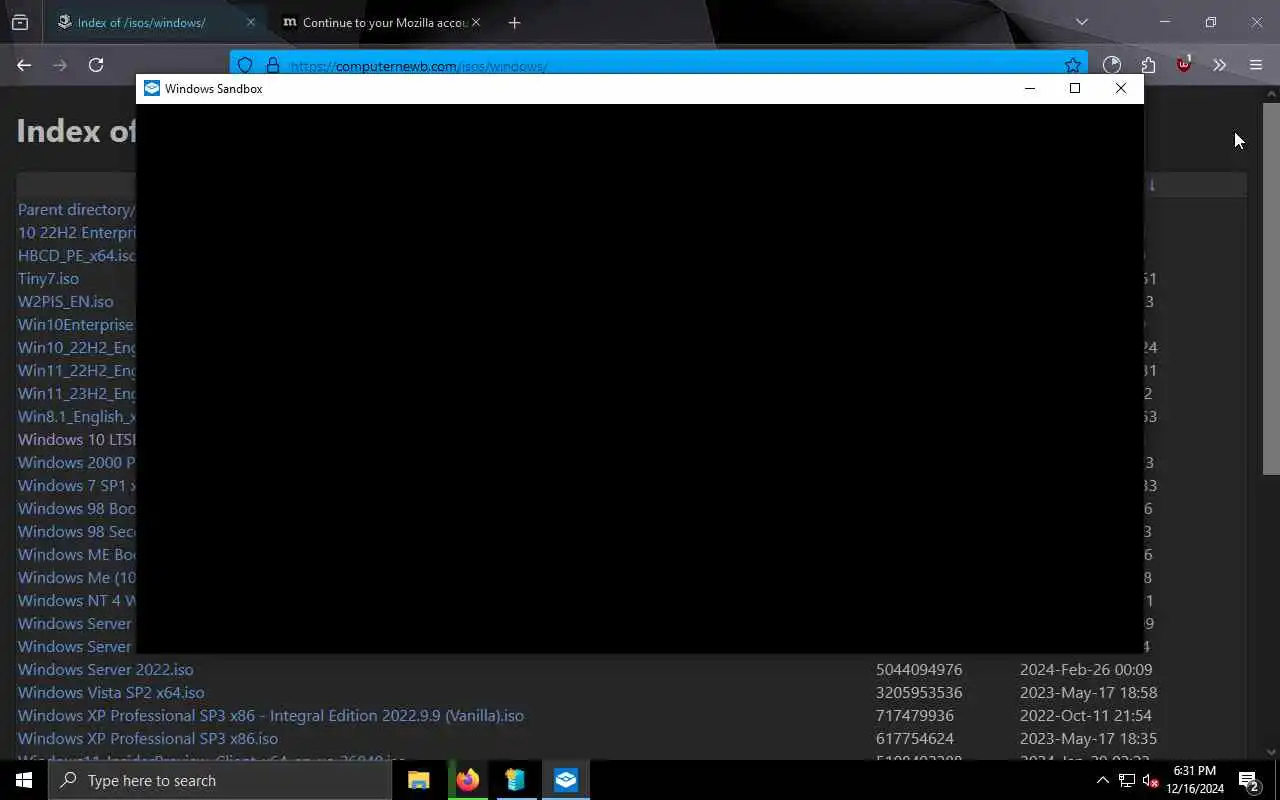Open the uBlock Origin extension icon
1280x800 pixels.
1184,64
